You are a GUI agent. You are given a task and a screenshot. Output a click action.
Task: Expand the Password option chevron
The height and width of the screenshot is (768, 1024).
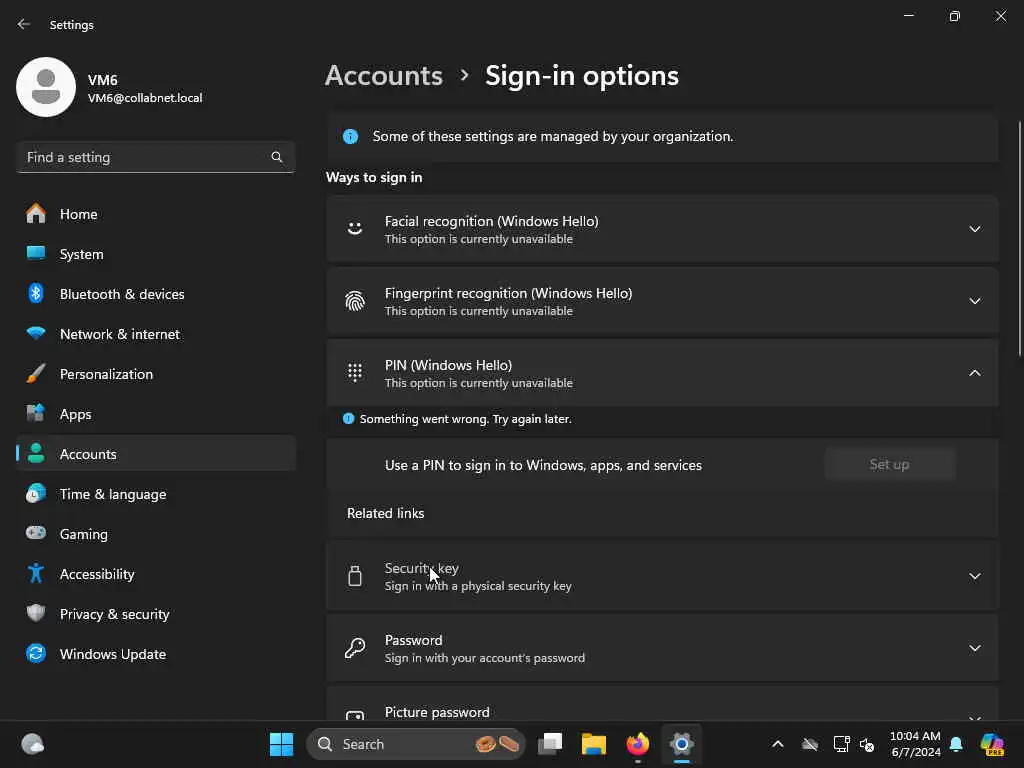(974, 648)
